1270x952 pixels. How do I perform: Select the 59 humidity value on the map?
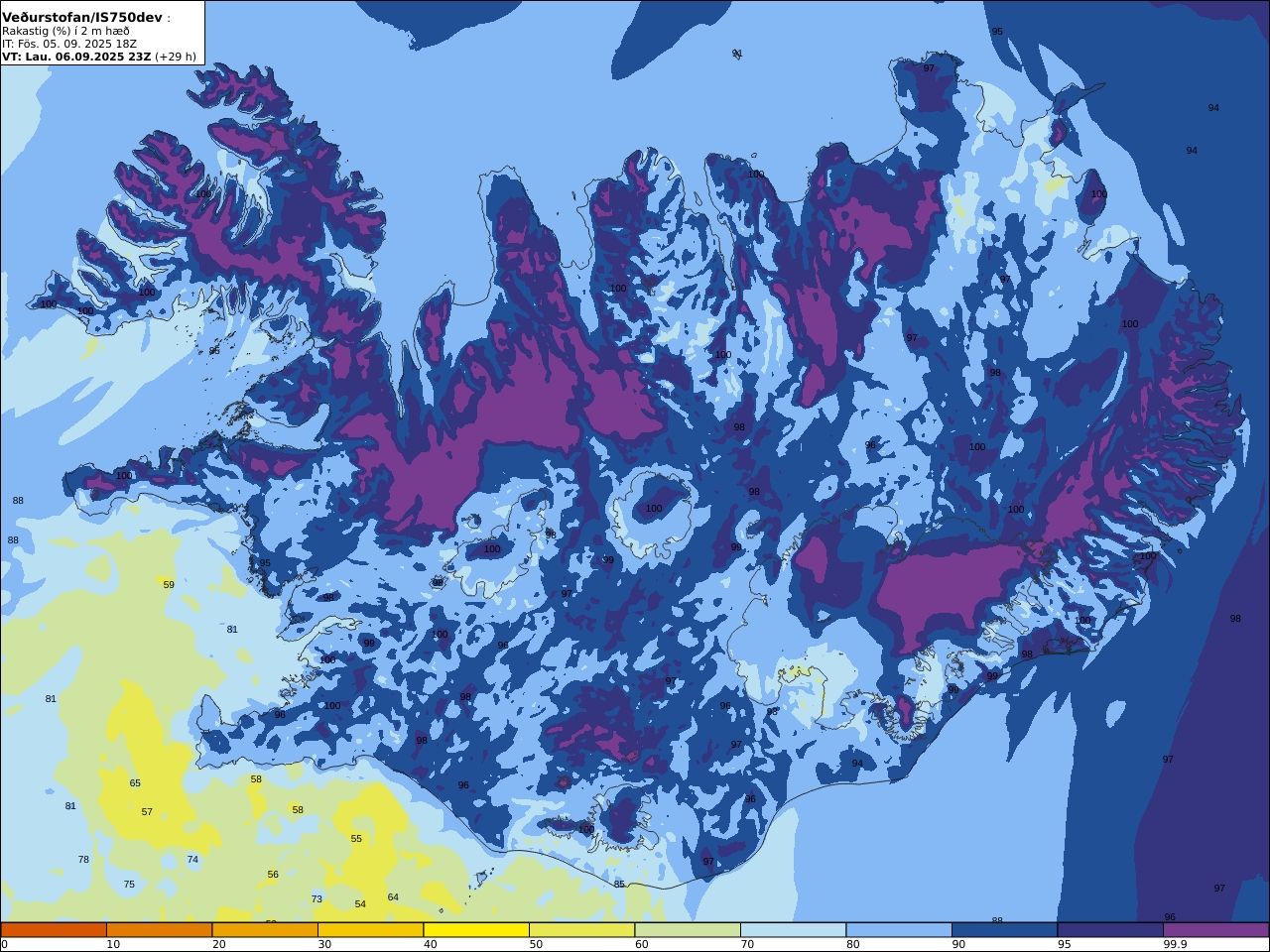[169, 585]
